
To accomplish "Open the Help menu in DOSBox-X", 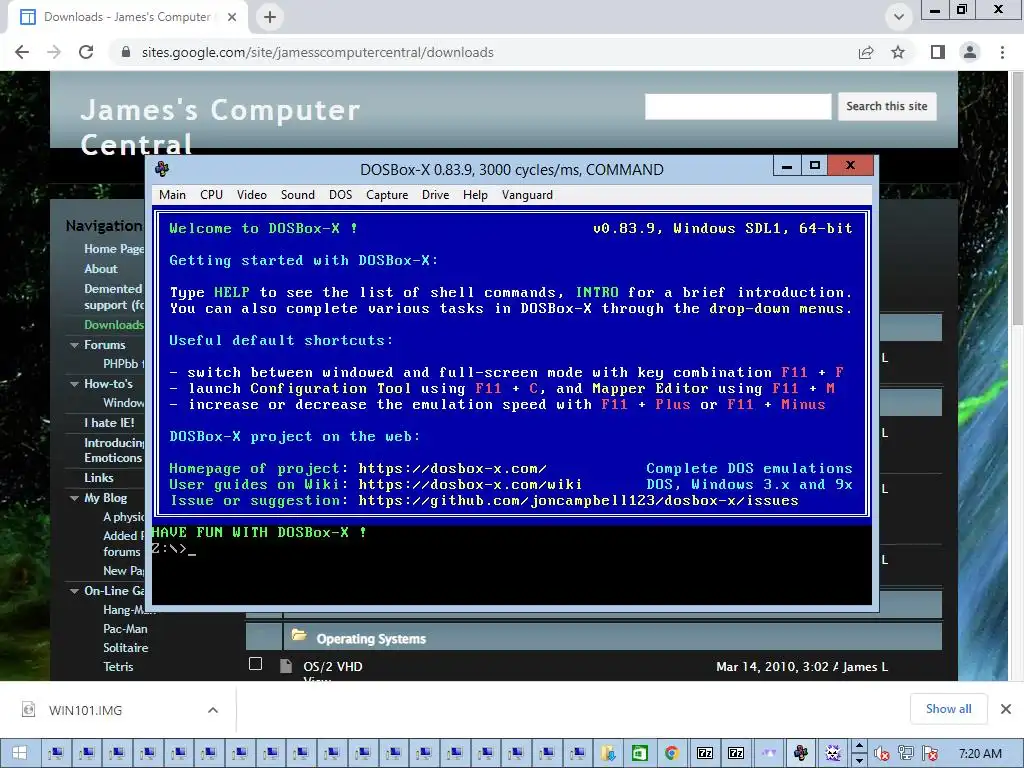I will coord(475,195).
